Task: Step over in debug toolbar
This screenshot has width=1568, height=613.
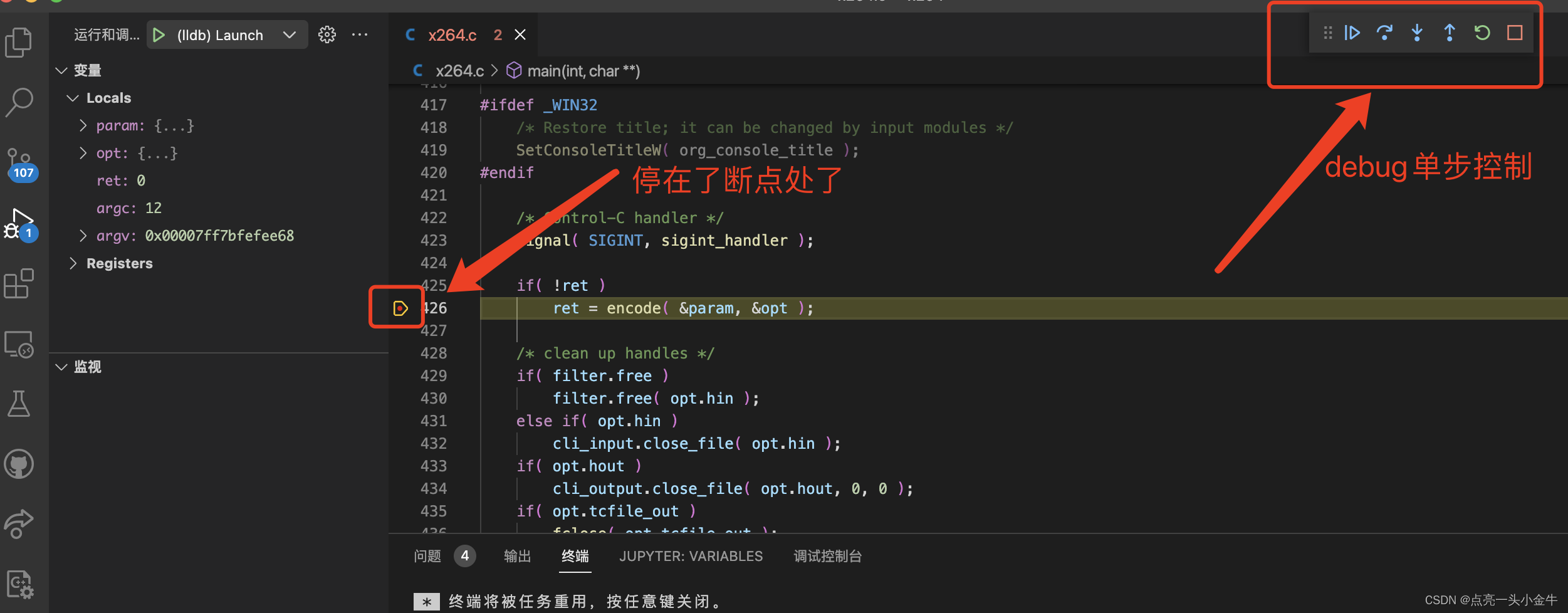Action: click(x=1384, y=33)
